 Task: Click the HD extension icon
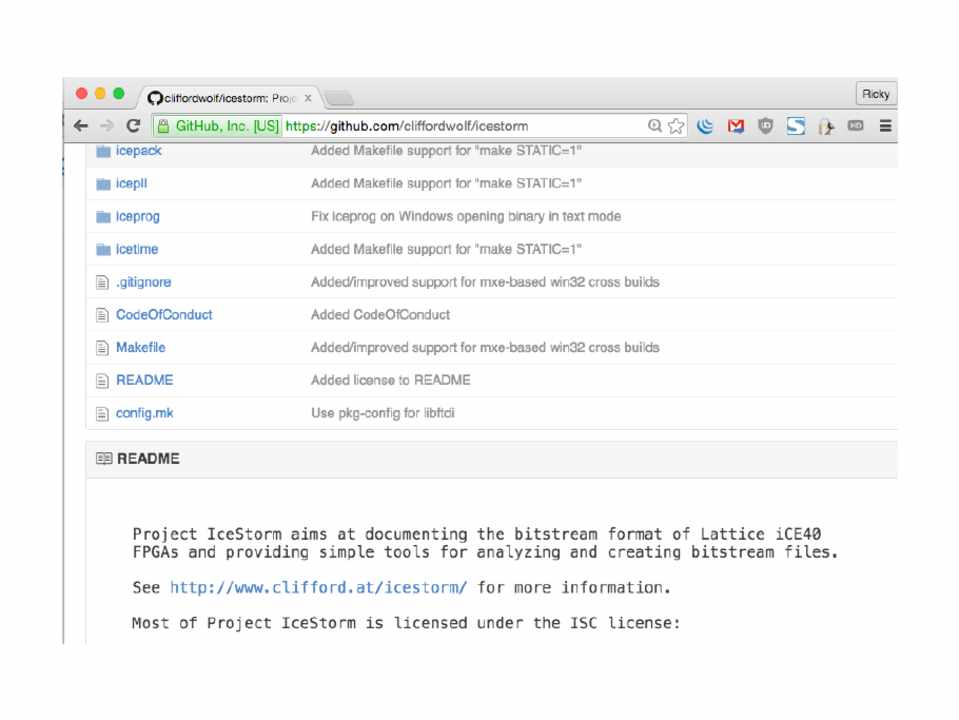coord(856,126)
